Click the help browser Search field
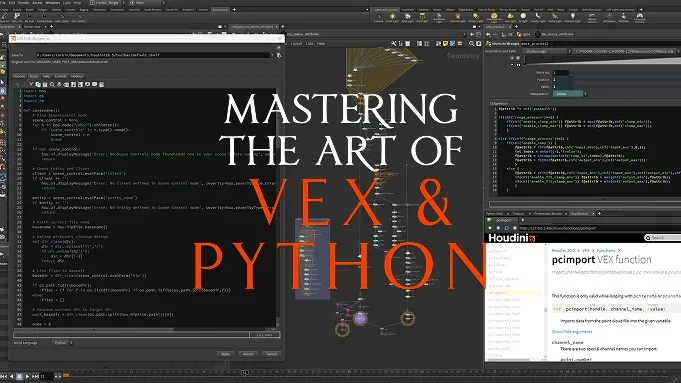Screen dimensions: 681x383 point(662,238)
